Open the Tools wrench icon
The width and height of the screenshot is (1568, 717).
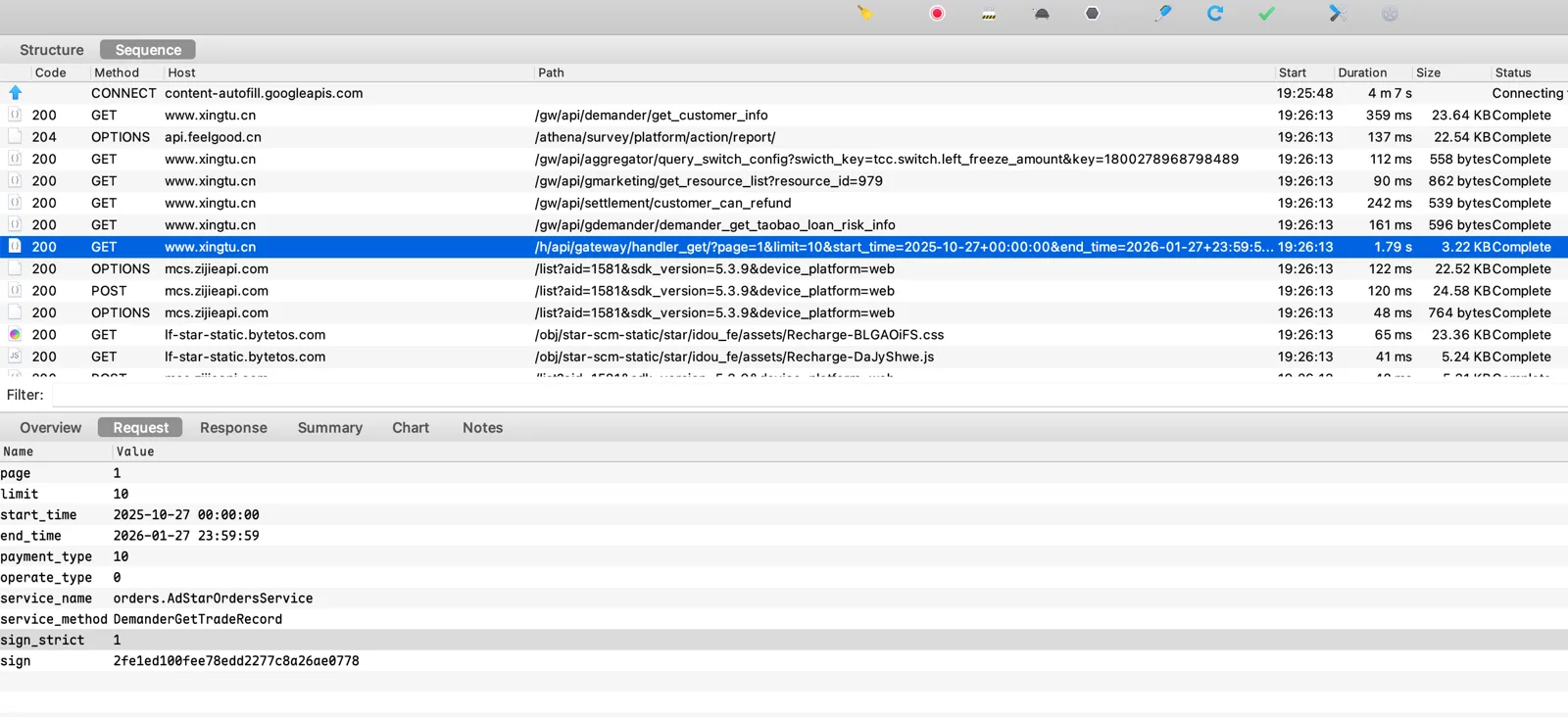pyautogui.click(x=1338, y=14)
